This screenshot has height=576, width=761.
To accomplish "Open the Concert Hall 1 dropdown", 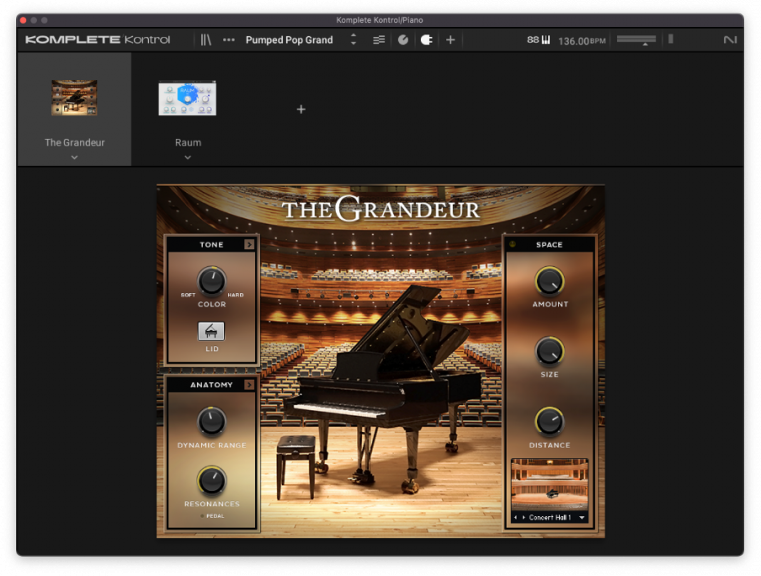I will pos(582,518).
